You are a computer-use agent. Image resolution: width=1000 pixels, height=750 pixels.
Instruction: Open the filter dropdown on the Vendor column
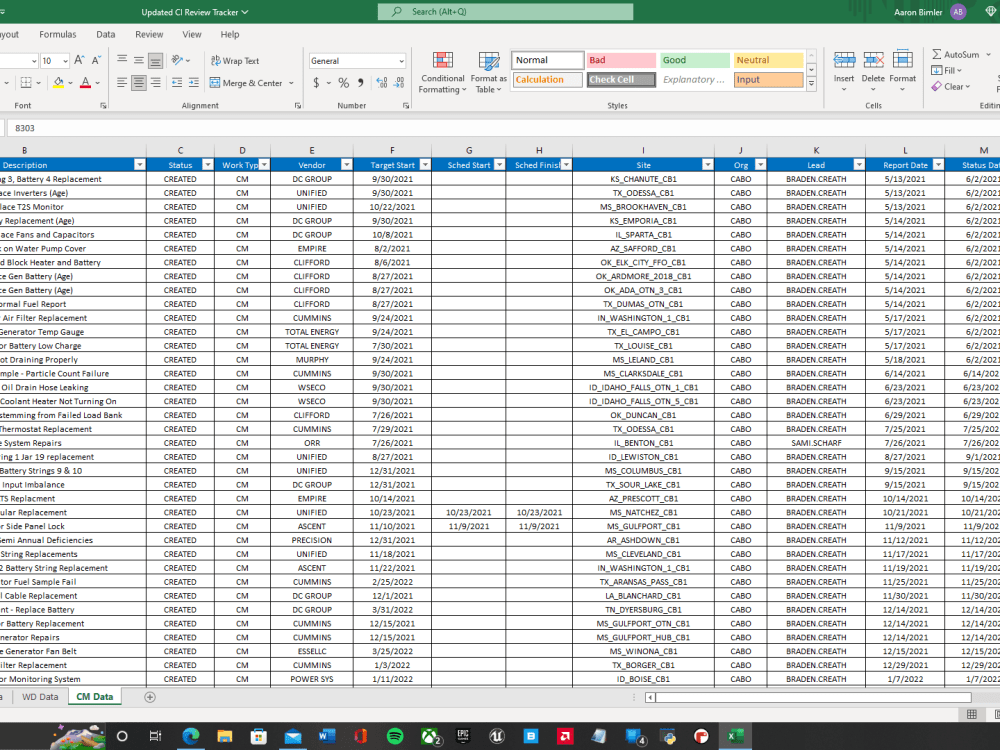(x=345, y=165)
